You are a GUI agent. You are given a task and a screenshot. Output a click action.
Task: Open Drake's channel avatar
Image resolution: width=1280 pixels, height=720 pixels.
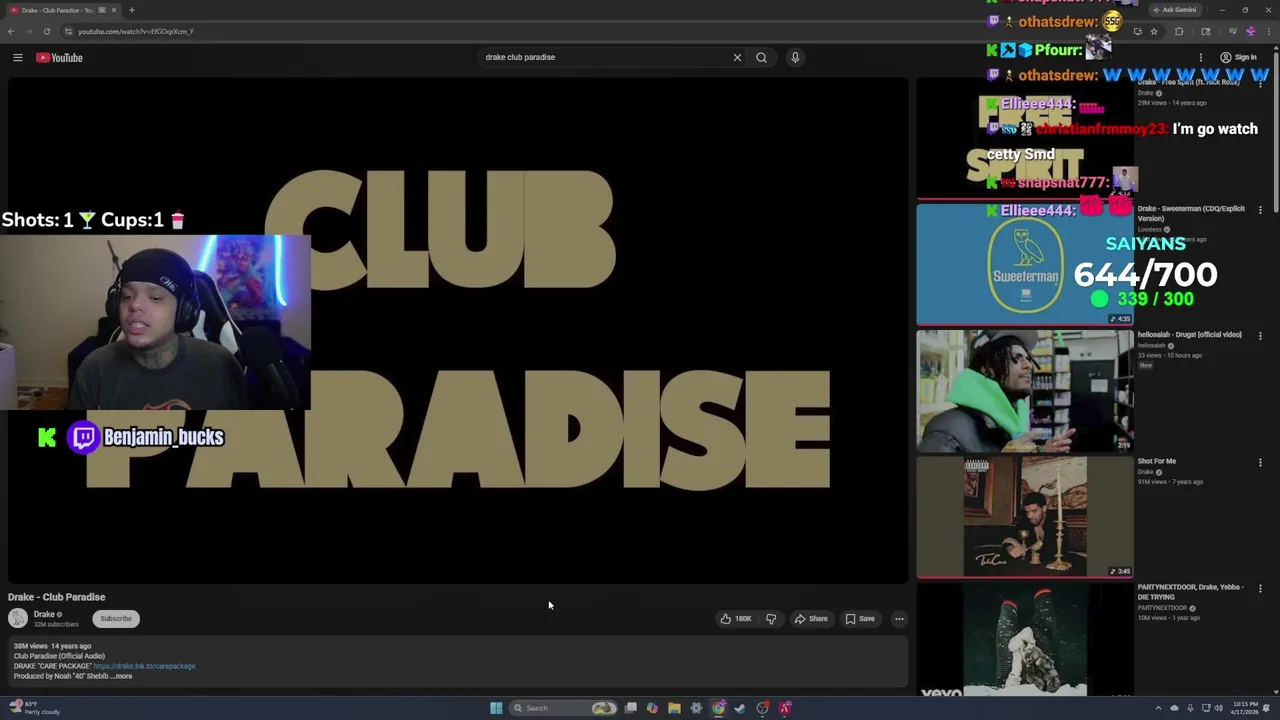pos(18,619)
